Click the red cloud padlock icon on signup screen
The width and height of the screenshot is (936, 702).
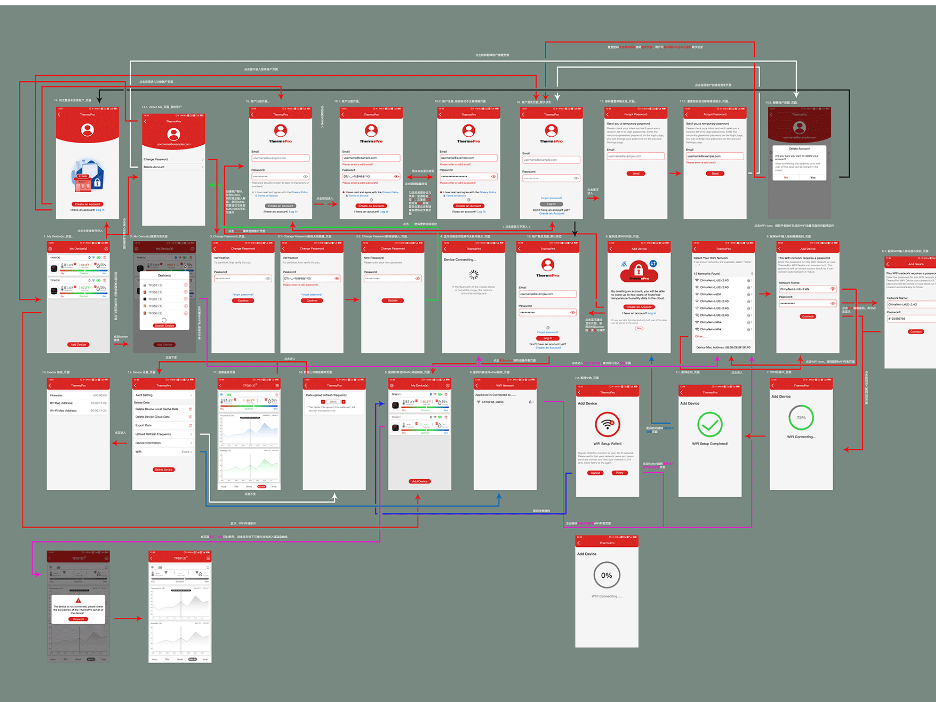coord(638,271)
